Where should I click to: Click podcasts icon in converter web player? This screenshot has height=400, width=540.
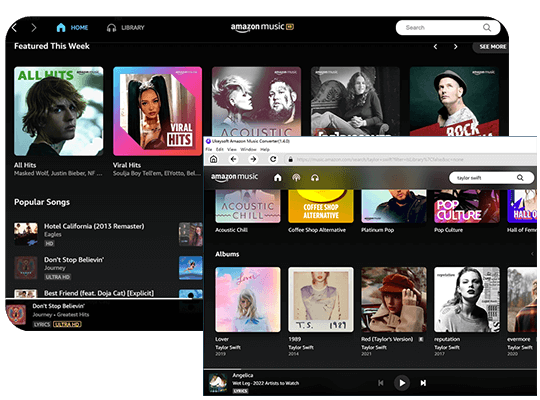(x=296, y=177)
